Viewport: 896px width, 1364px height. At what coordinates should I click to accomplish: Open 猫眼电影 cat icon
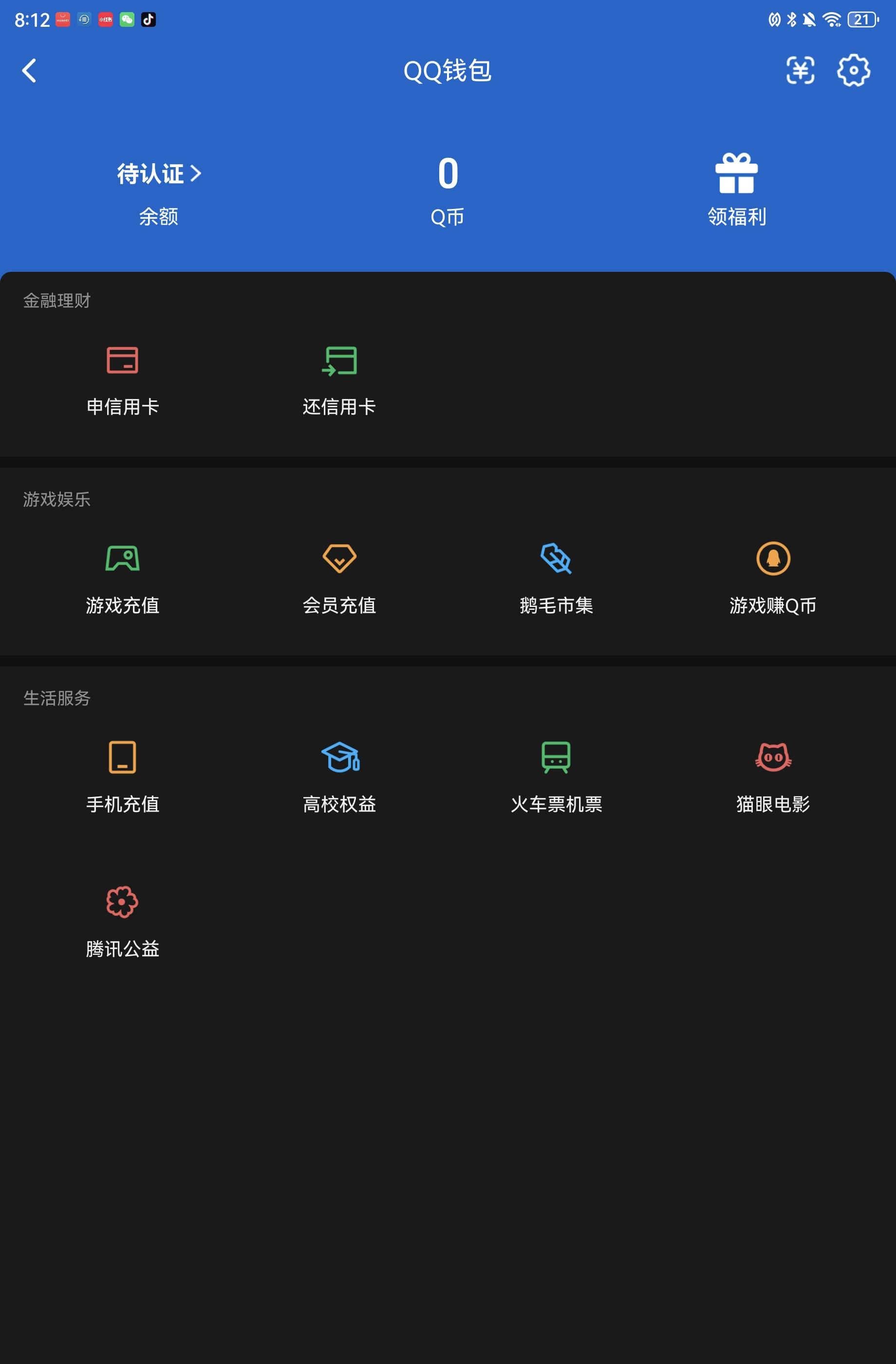773,757
